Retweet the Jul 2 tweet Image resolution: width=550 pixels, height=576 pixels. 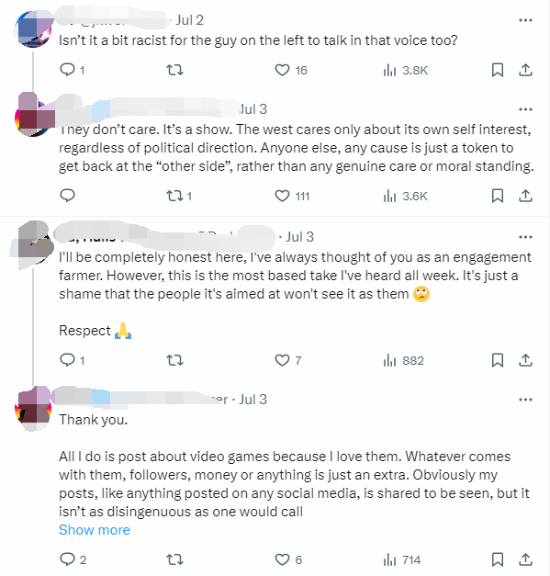pyautogui.click(x=175, y=70)
